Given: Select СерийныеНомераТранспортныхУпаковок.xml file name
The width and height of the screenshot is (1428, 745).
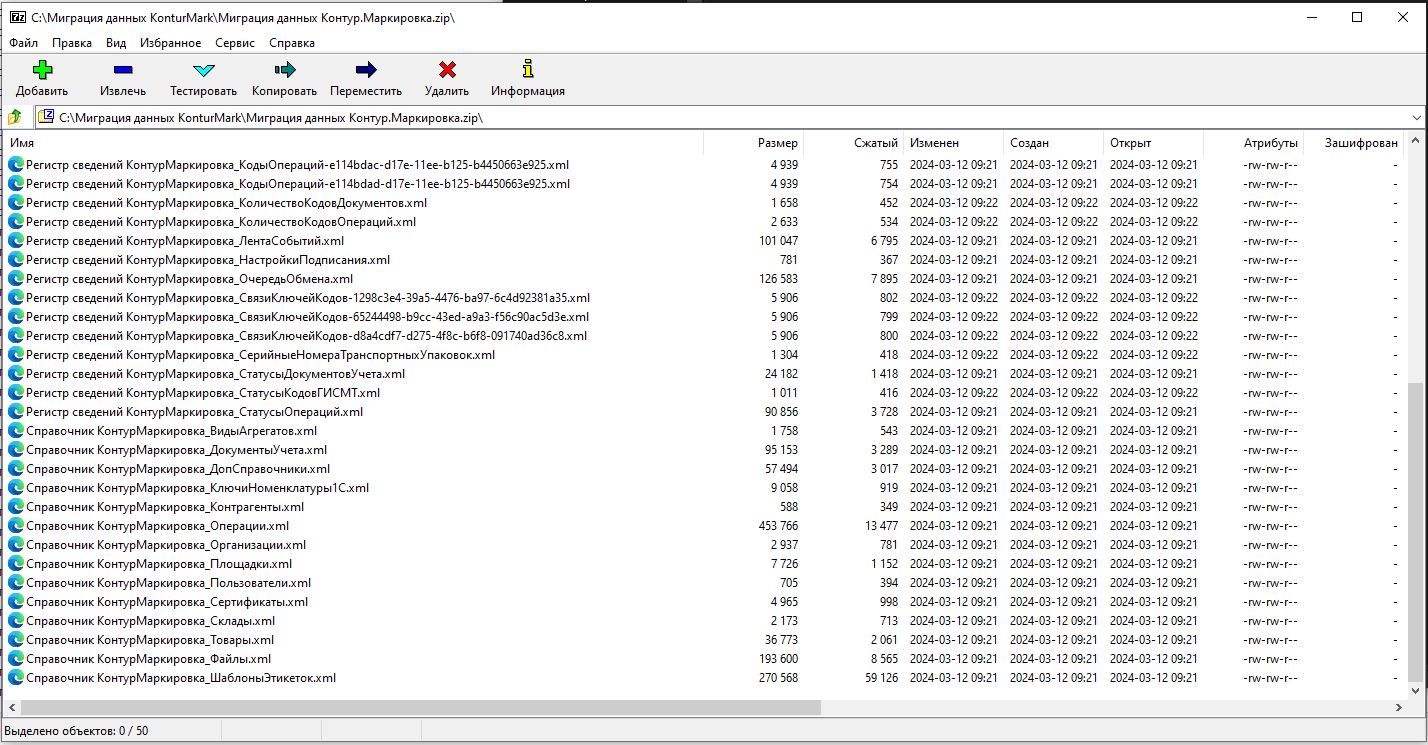Looking at the screenshot, I should (260, 355).
